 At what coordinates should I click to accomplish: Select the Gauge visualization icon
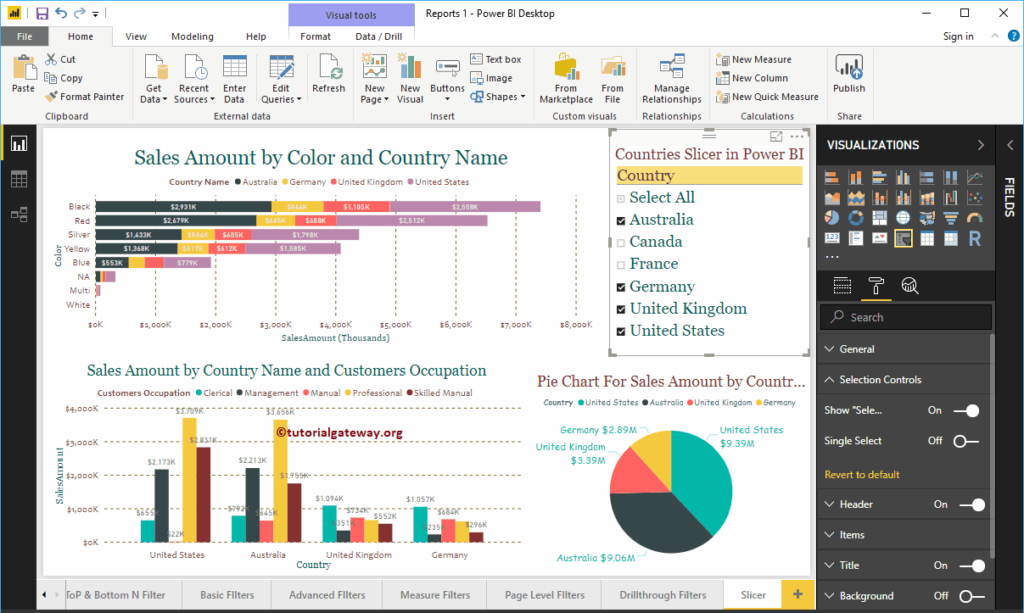point(974,218)
